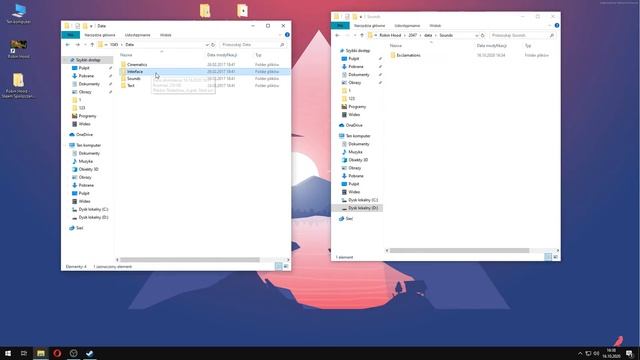640x360 pixels.
Task: Select Robin Hood shortcut on desktop
Action: tap(18, 49)
